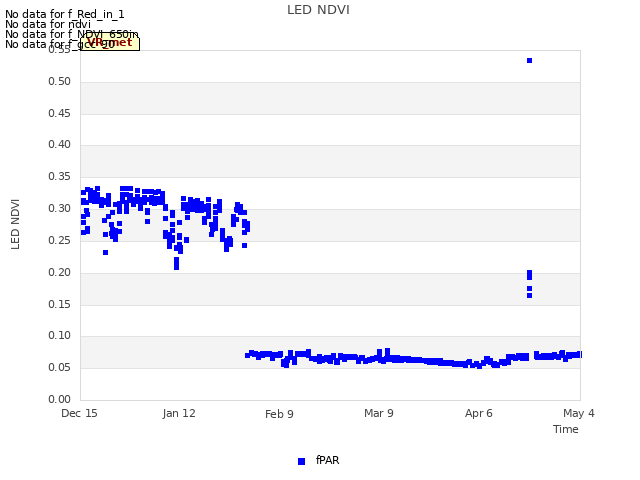Image resolution: width=640 pixels, height=480 pixels.
Task: Click the LED NDVI y-axis label
Action: pos(15,224)
